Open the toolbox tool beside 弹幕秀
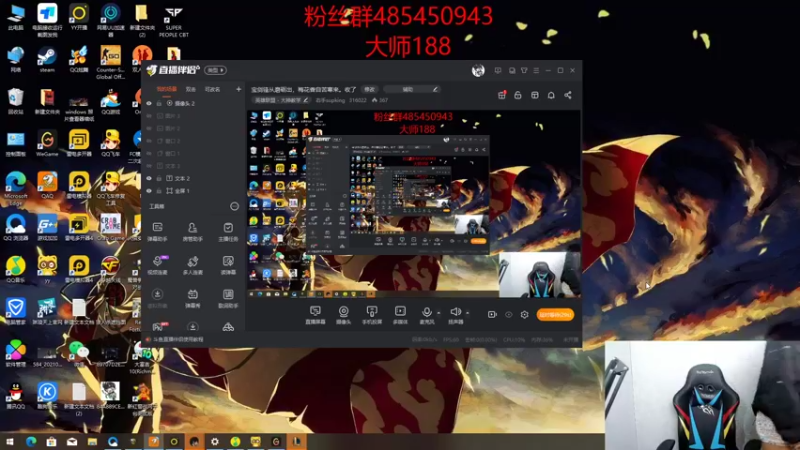This screenshot has width=800, height=450. tap(228, 298)
